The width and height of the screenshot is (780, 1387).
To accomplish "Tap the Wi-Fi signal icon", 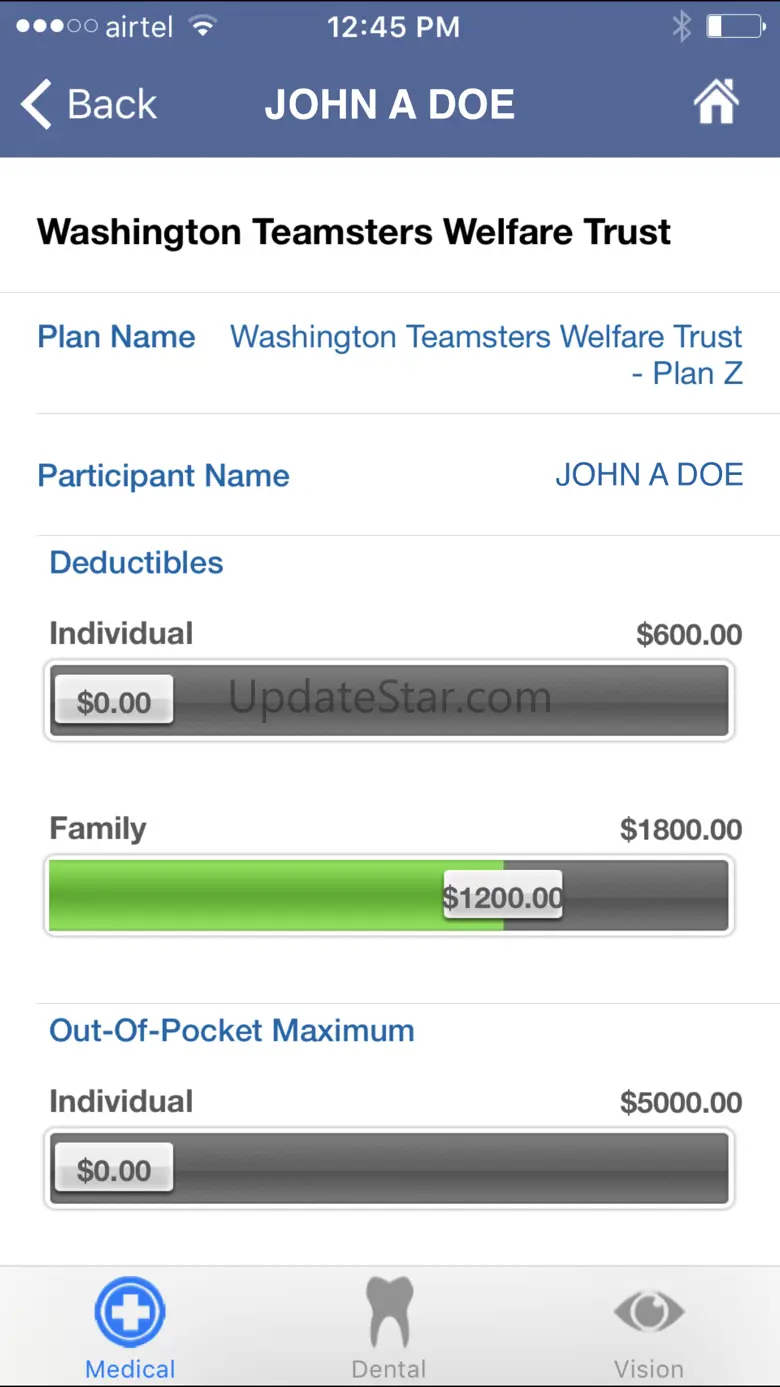I will [x=203, y=26].
